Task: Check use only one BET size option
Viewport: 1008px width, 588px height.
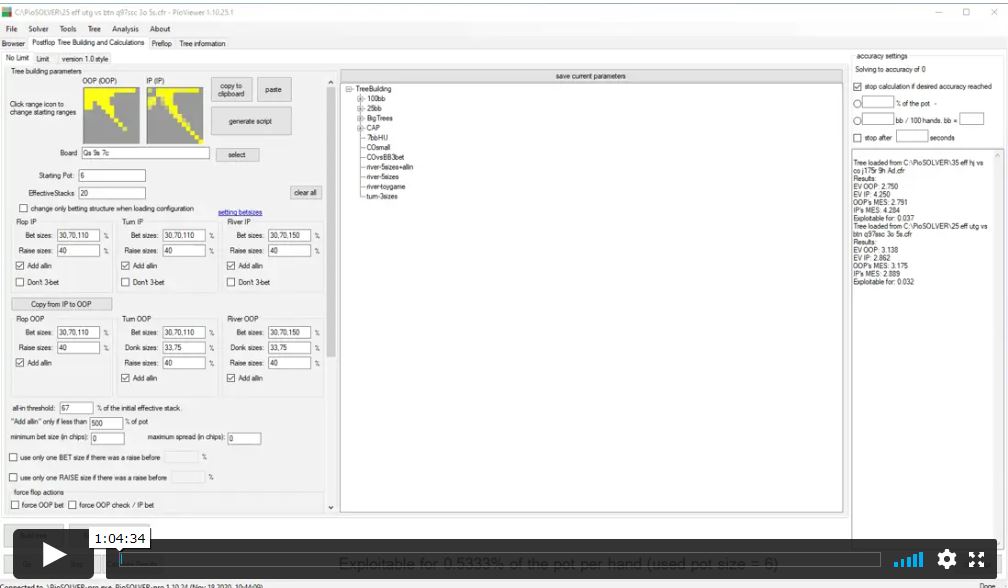Action: coord(13,457)
